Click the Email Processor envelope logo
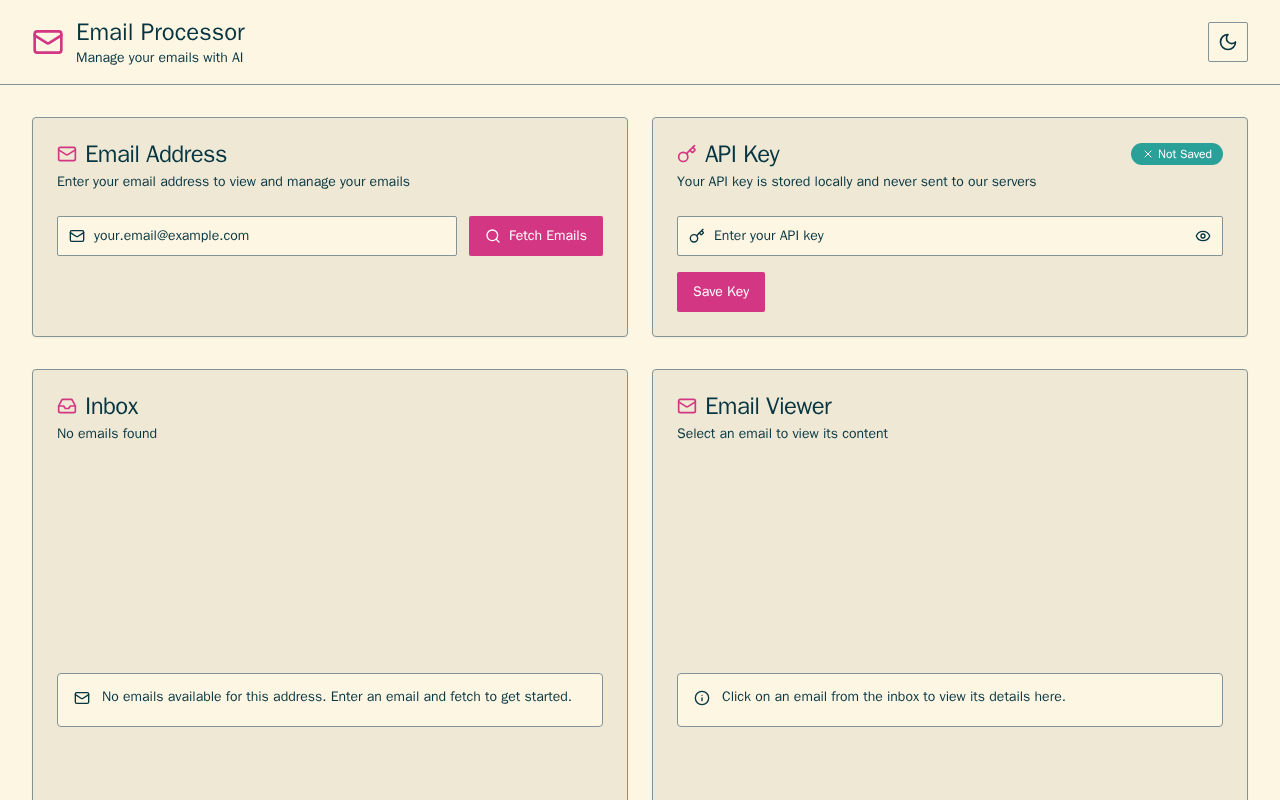 click(48, 42)
